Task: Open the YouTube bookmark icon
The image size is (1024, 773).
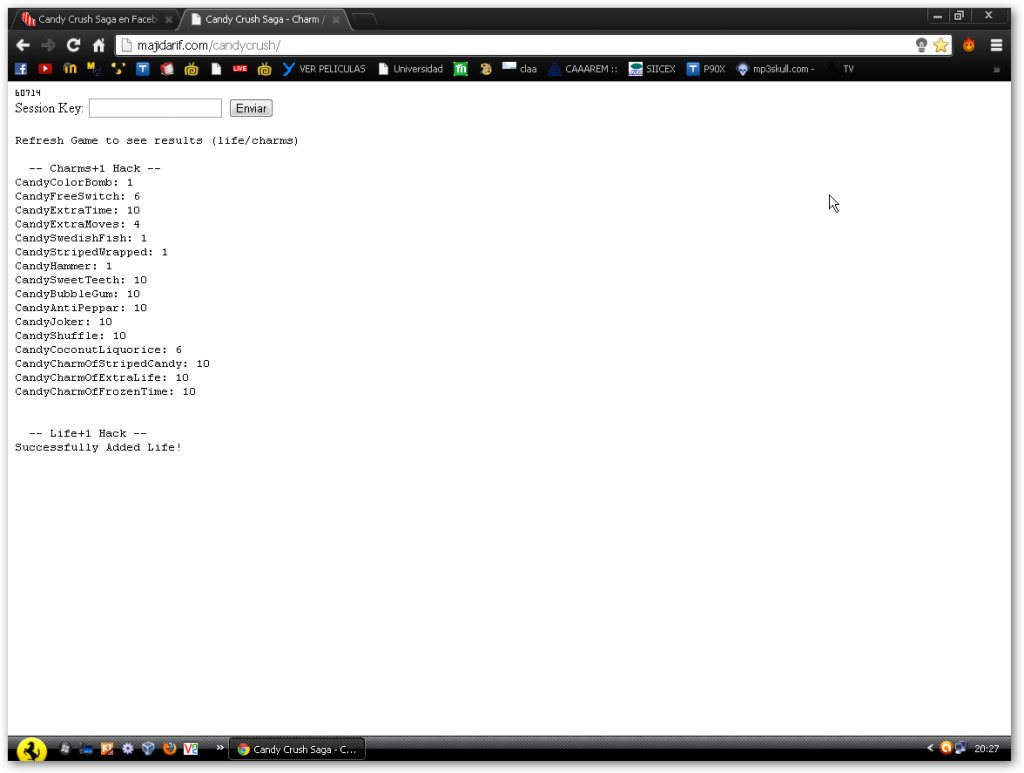Action: pyautogui.click(x=45, y=69)
